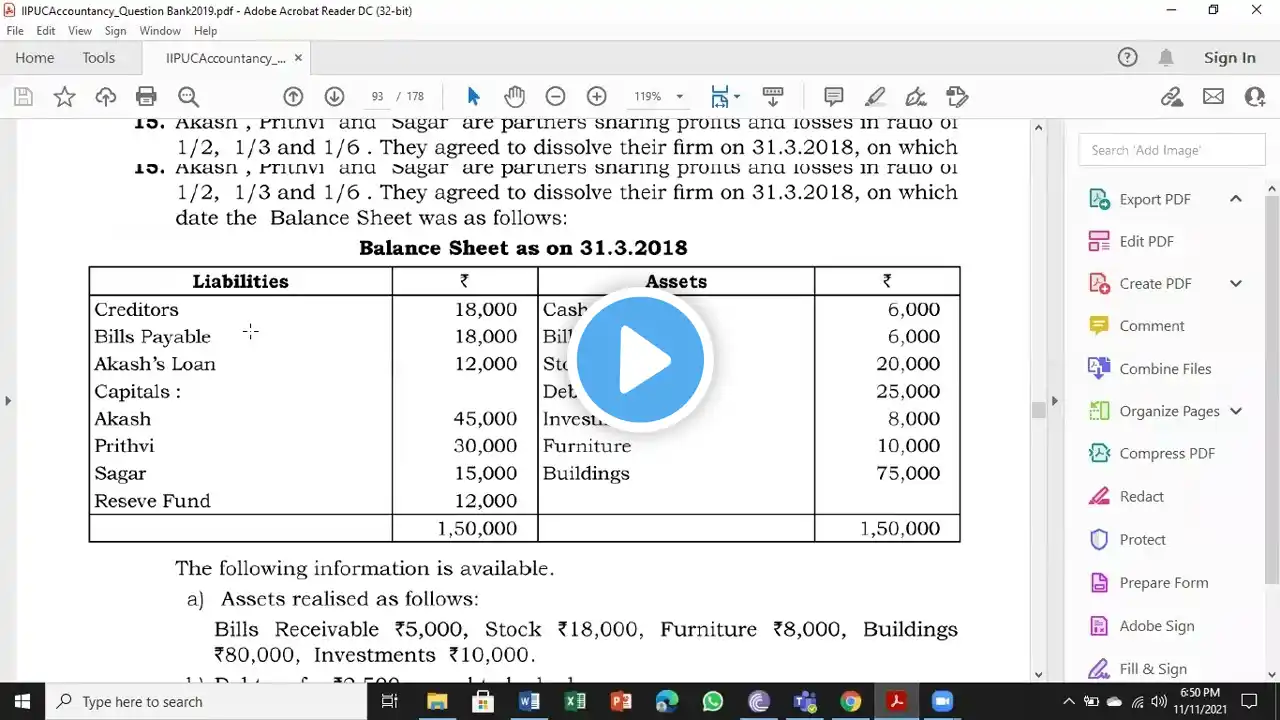Activate the Hand pan tool
Screen dimensions: 1280x720
pos(514,97)
